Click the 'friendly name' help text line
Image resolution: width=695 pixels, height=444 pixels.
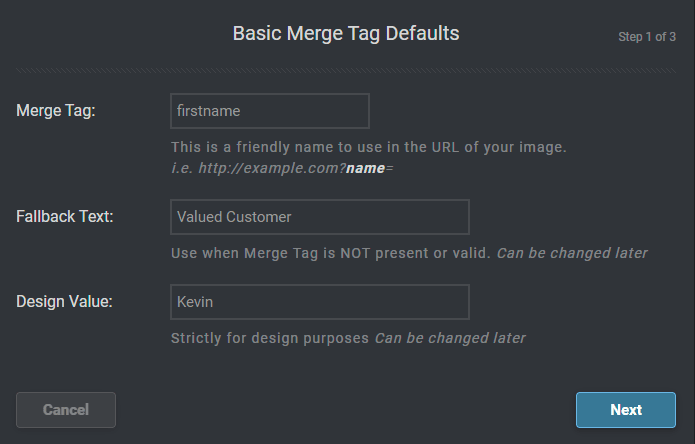368,147
